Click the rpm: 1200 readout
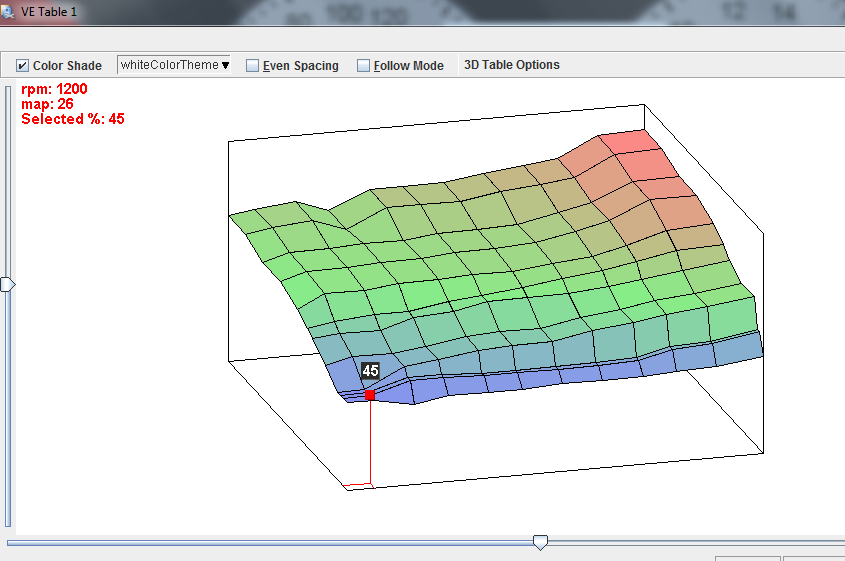 (x=54, y=89)
